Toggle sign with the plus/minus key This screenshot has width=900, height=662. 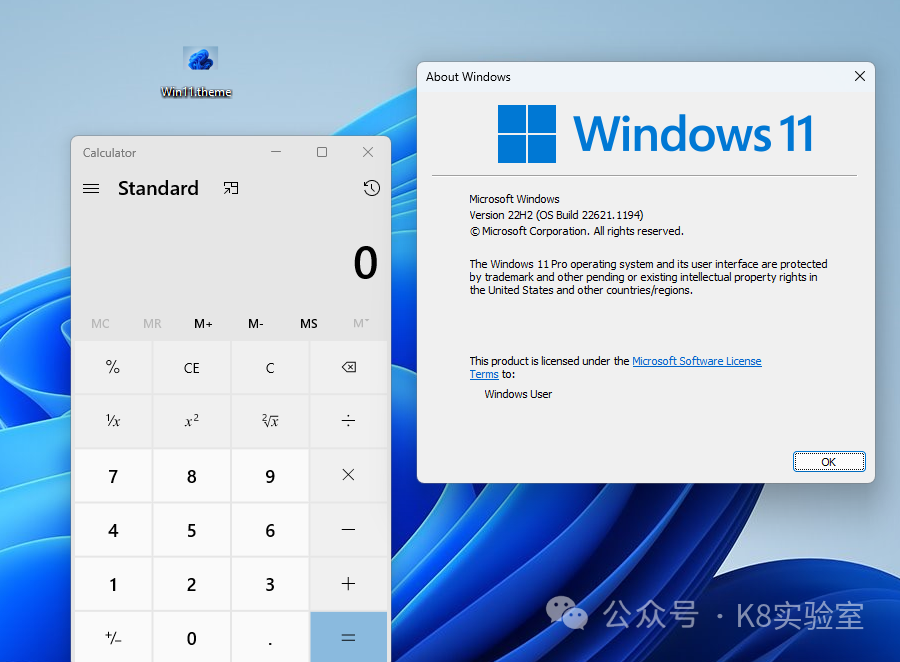pos(113,637)
